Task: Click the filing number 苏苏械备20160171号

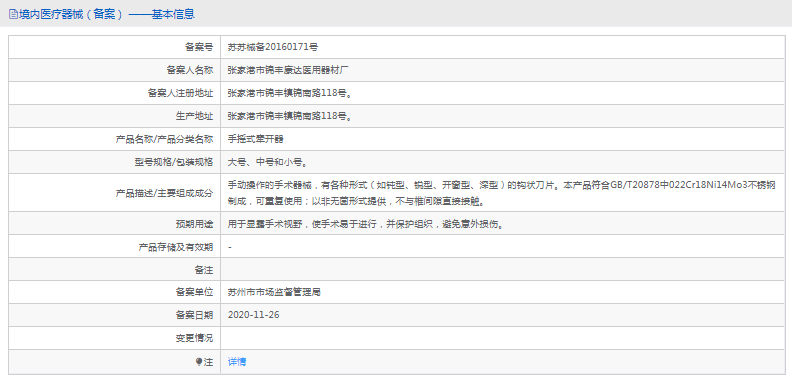Action: [273, 48]
